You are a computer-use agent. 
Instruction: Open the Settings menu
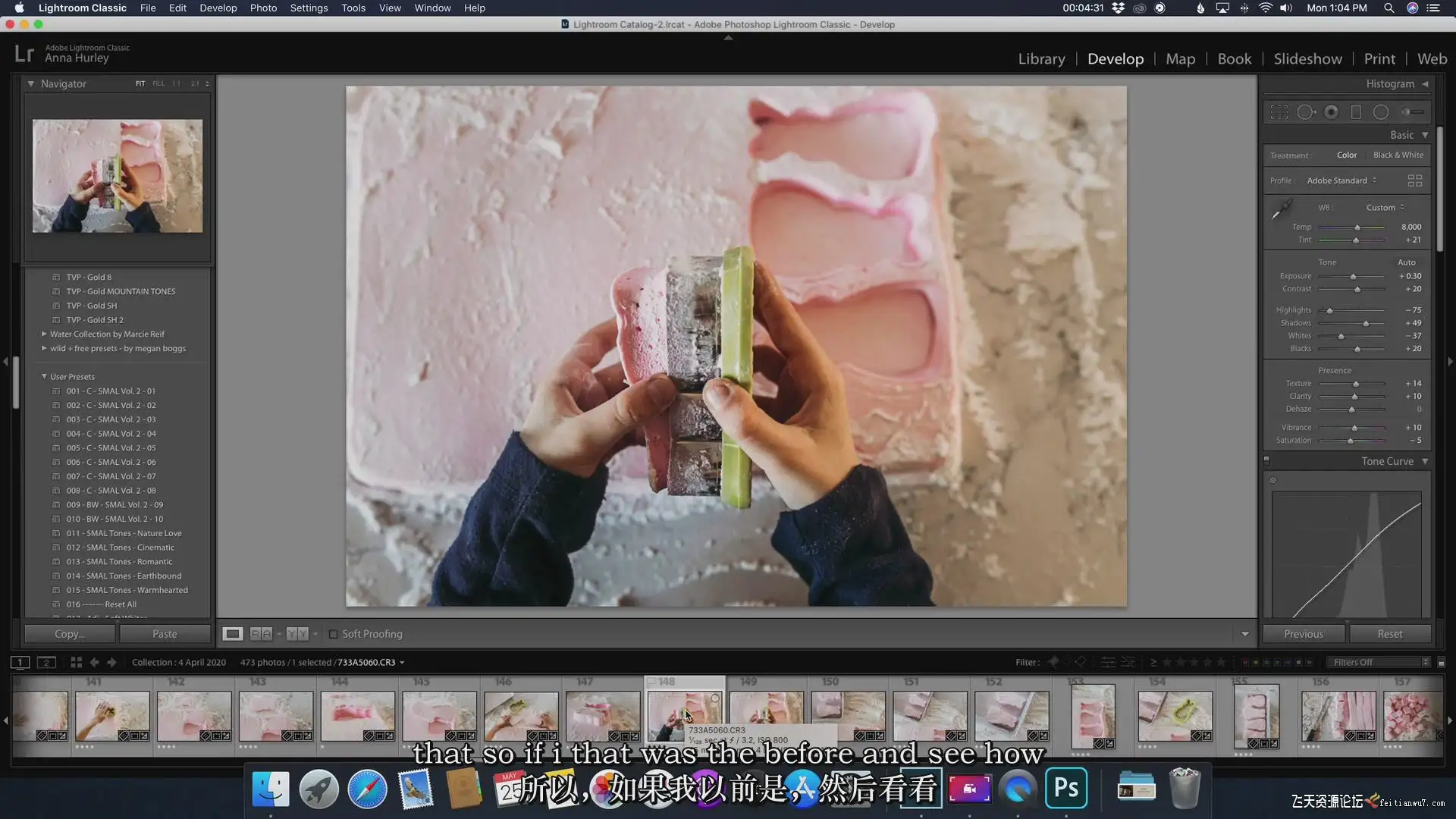click(x=309, y=8)
